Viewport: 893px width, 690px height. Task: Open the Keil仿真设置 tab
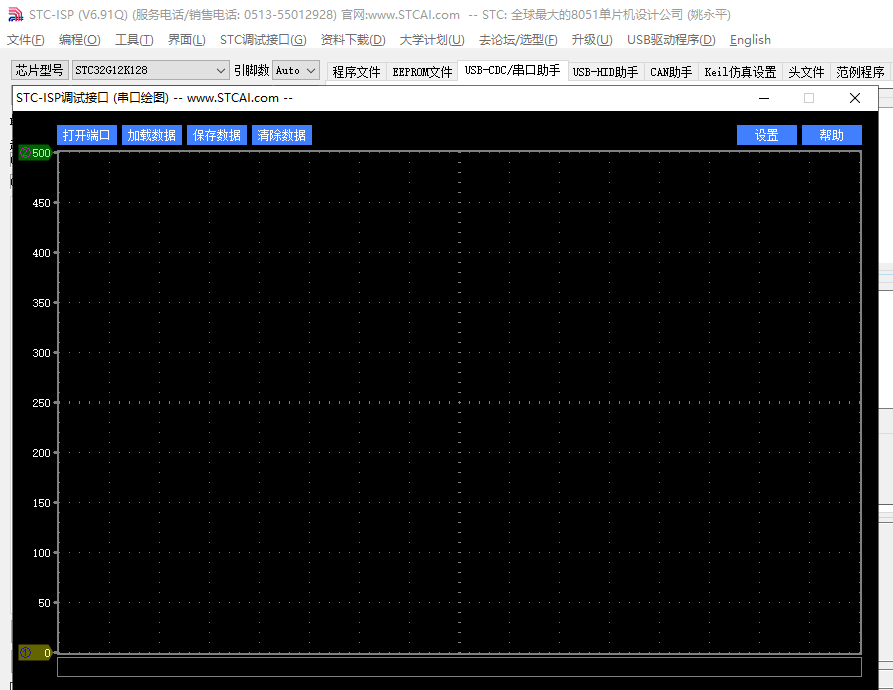(740, 72)
